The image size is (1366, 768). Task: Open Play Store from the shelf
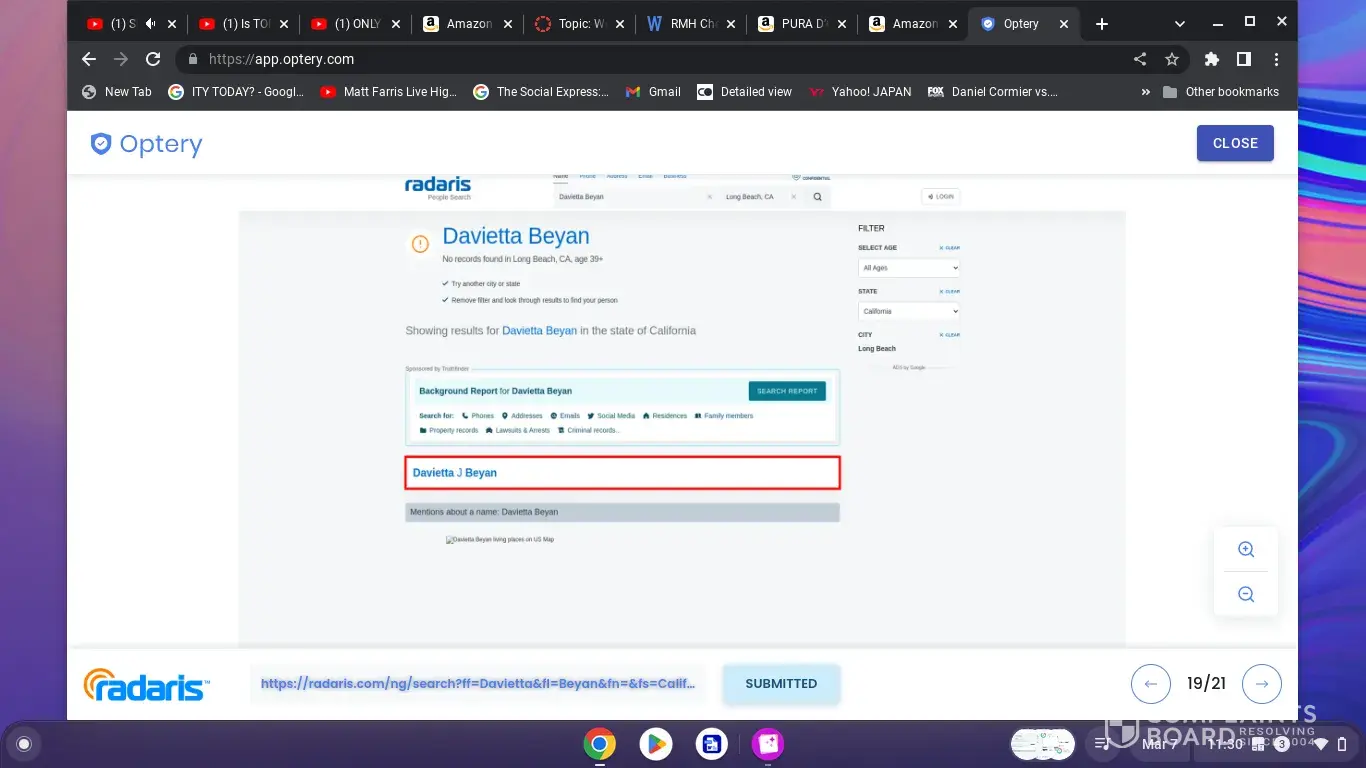656,744
